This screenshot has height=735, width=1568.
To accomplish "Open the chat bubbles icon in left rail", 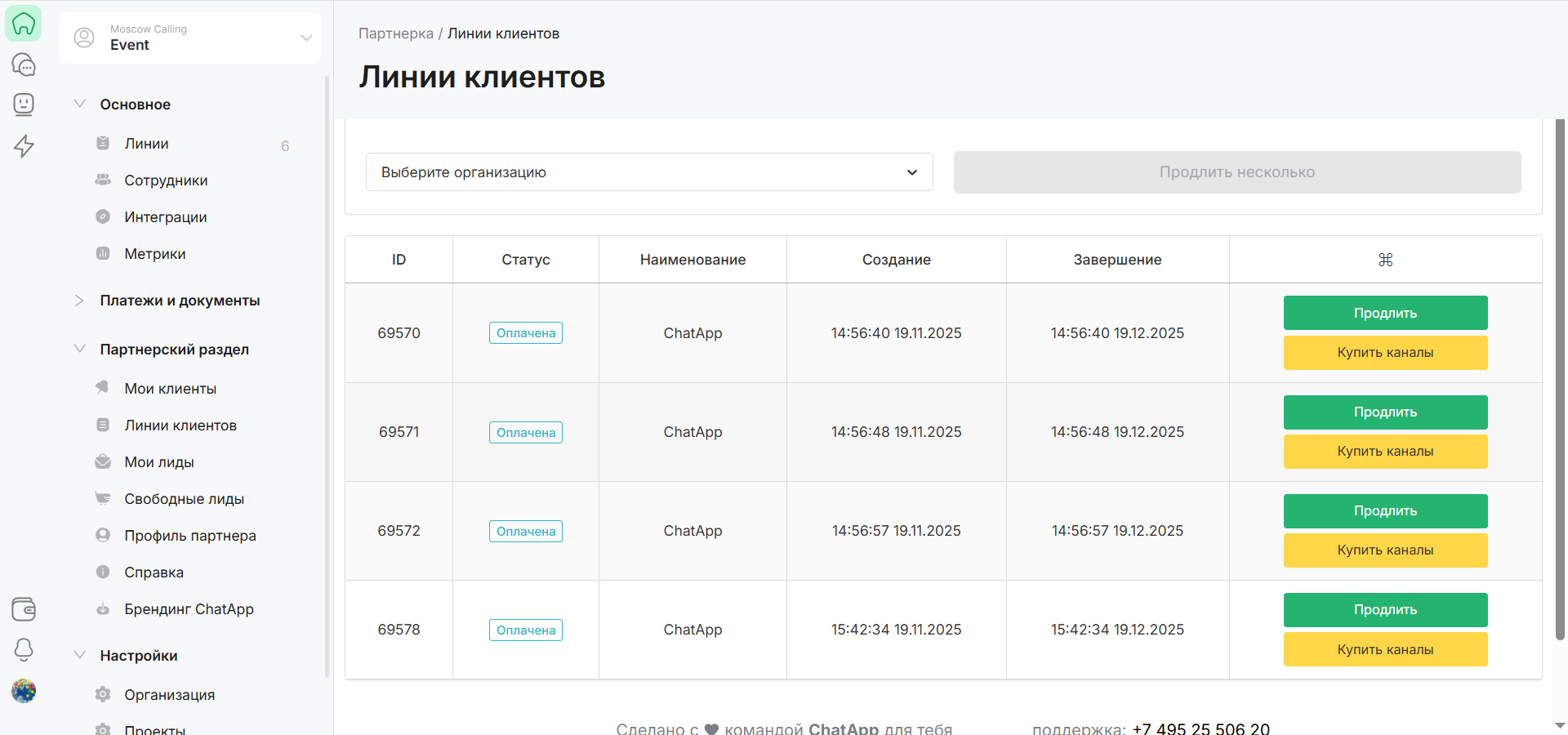I will coord(24,65).
